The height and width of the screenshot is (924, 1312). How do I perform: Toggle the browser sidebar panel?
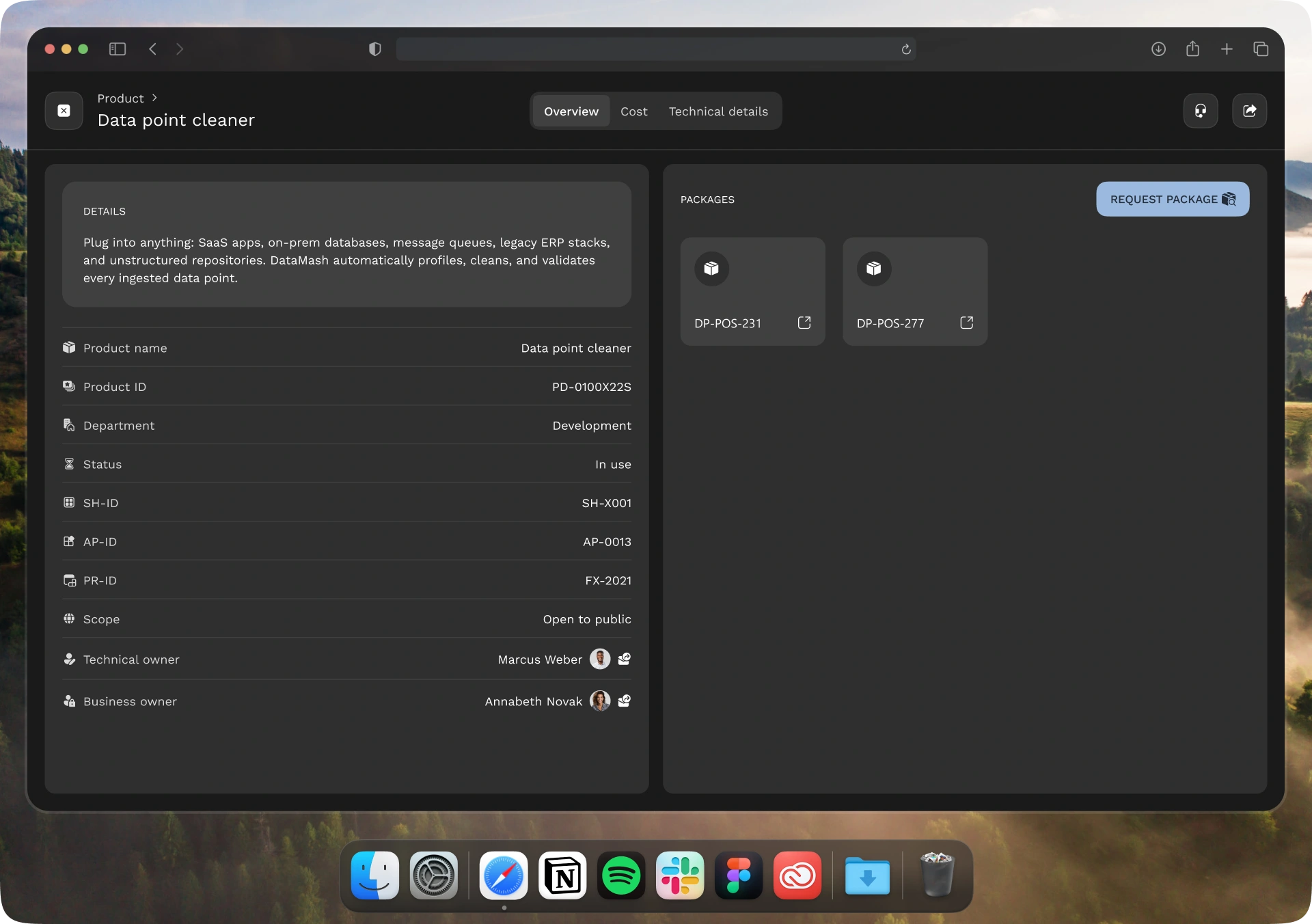118,49
